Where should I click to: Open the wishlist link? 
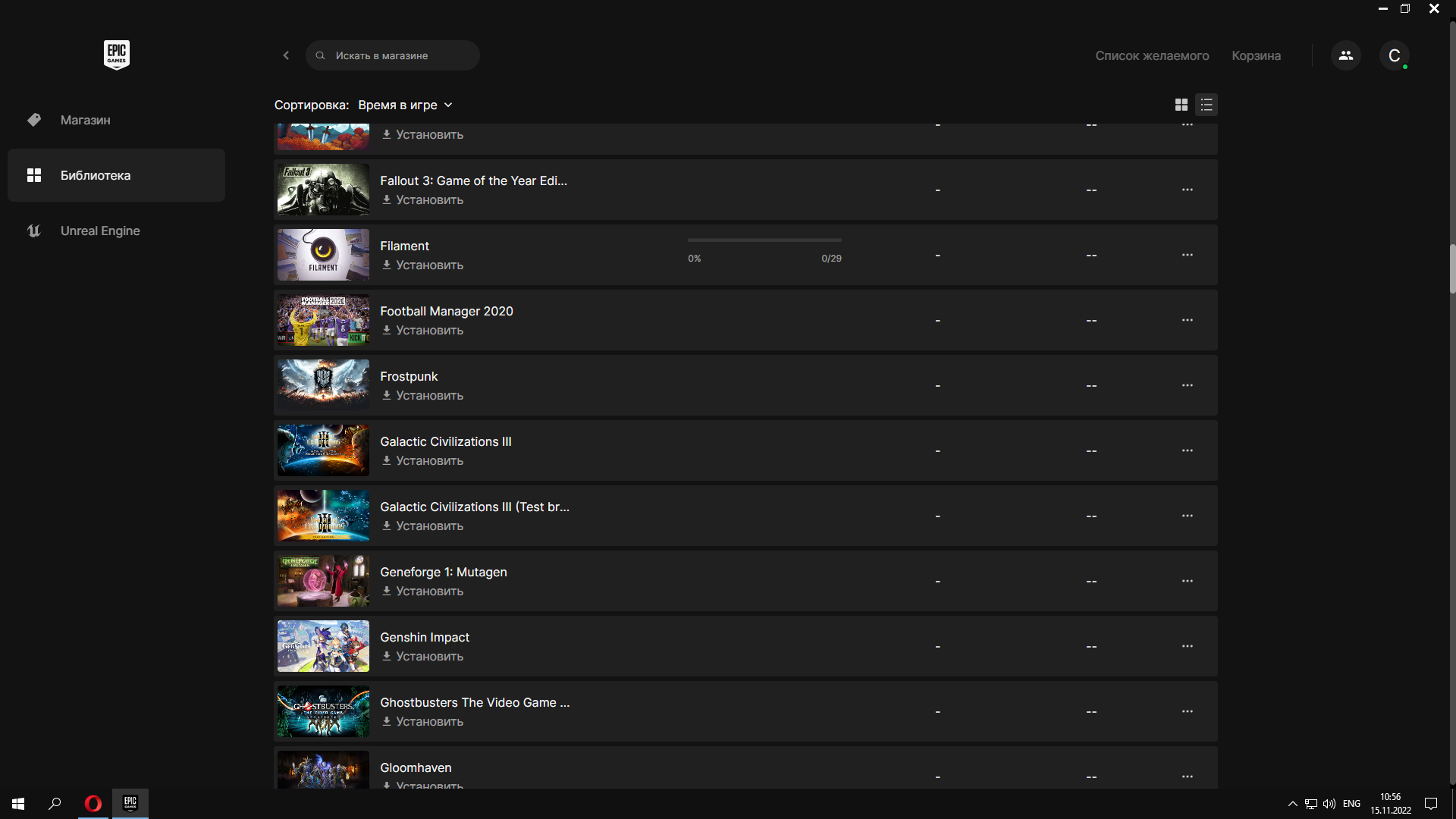click(1151, 55)
